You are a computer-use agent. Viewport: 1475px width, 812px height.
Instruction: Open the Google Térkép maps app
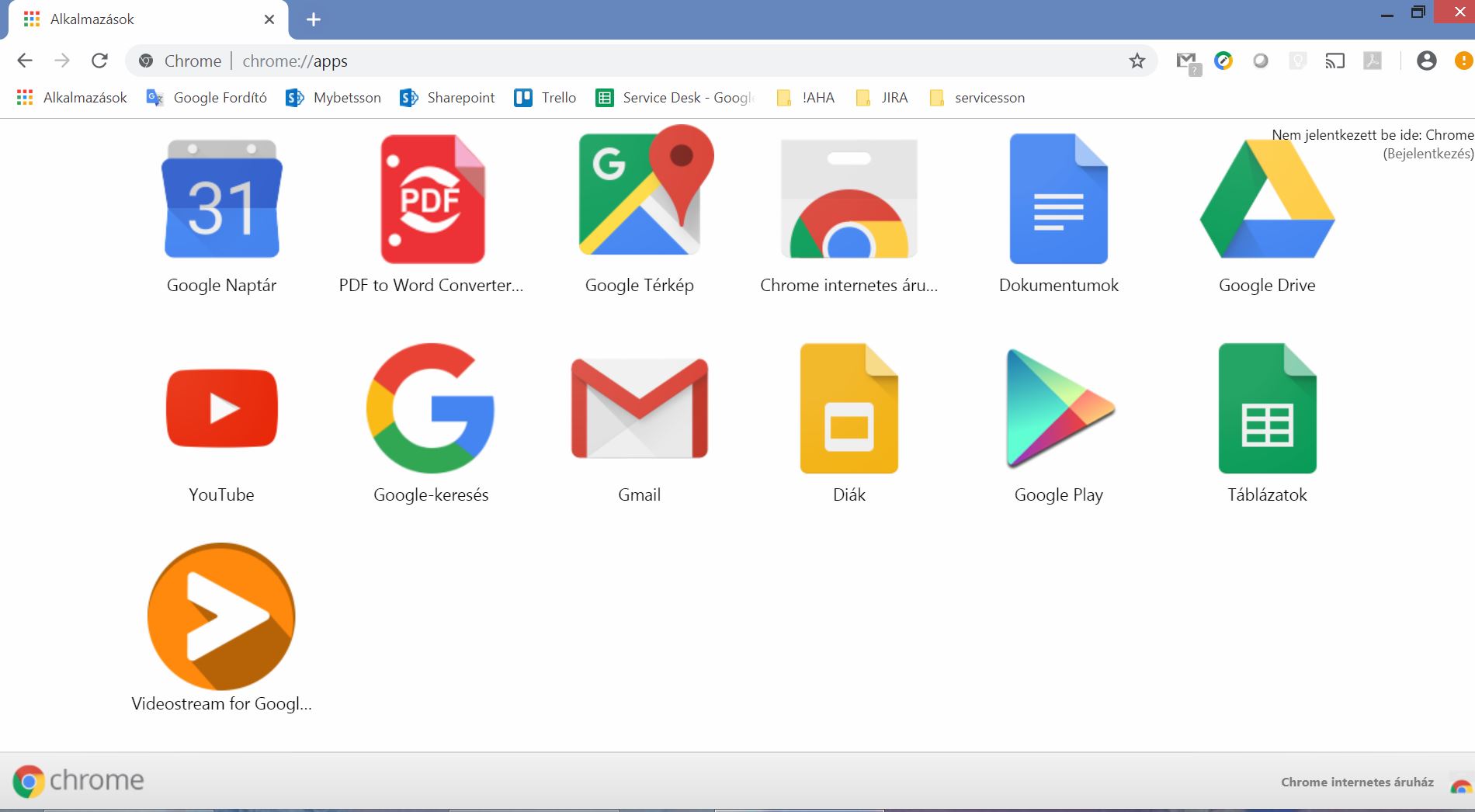(x=645, y=191)
